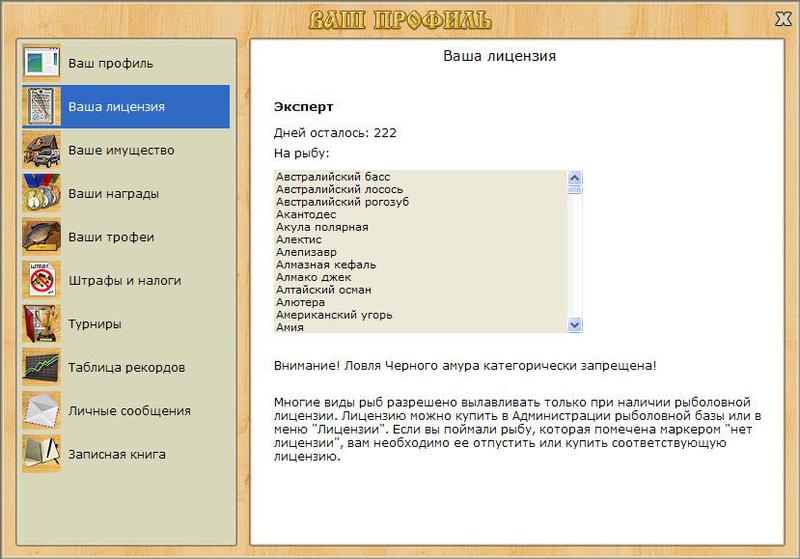Click the envelope icon for messages
Viewport: 800px width, 559px height.
pyautogui.click(x=41, y=410)
